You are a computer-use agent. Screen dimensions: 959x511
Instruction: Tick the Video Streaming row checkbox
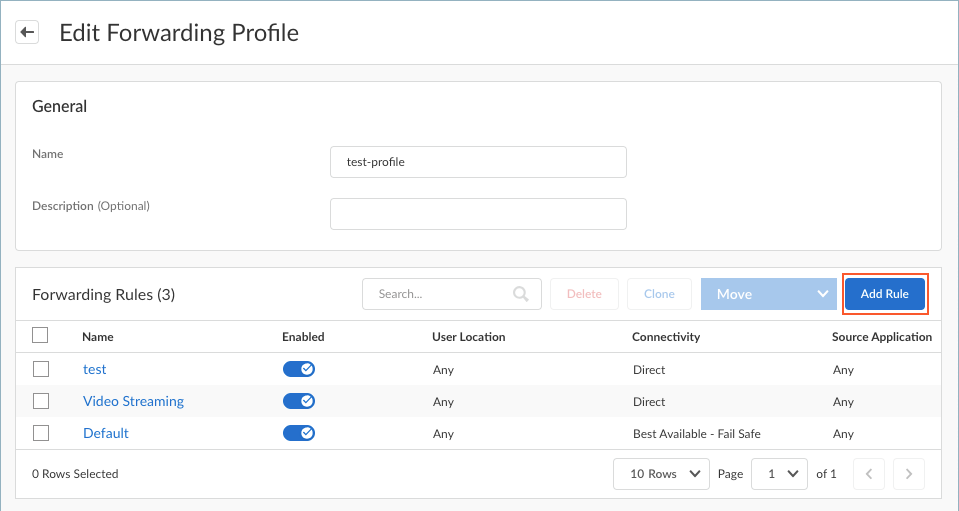pyautogui.click(x=41, y=401)
